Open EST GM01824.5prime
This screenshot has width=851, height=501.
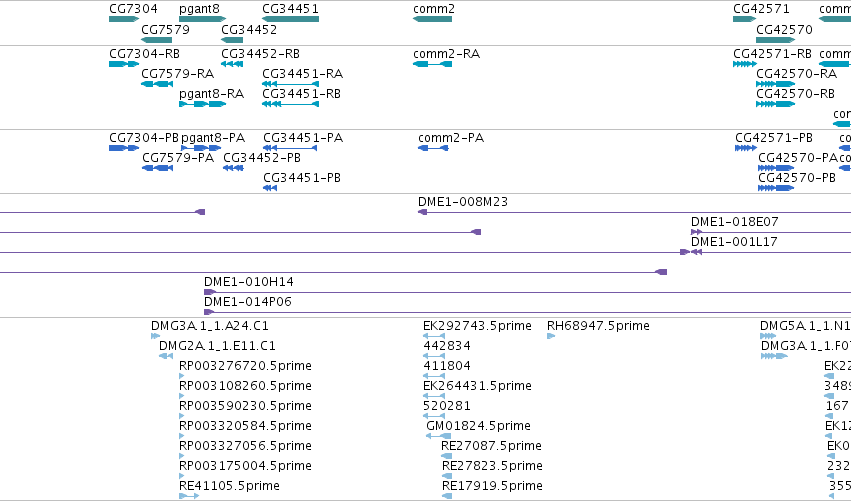pos(478,426)
